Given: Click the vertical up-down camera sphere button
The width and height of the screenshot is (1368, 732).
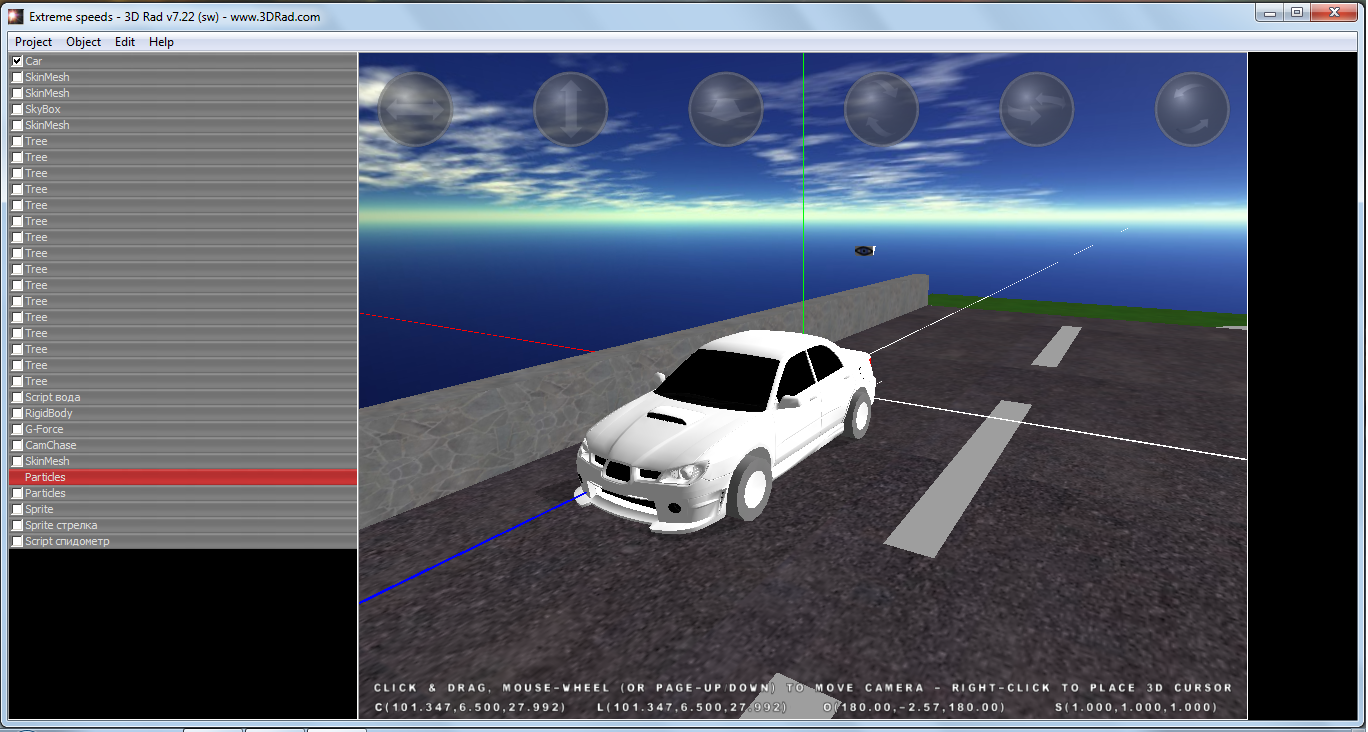Looking at the screenshot, I should click(571, 110).
